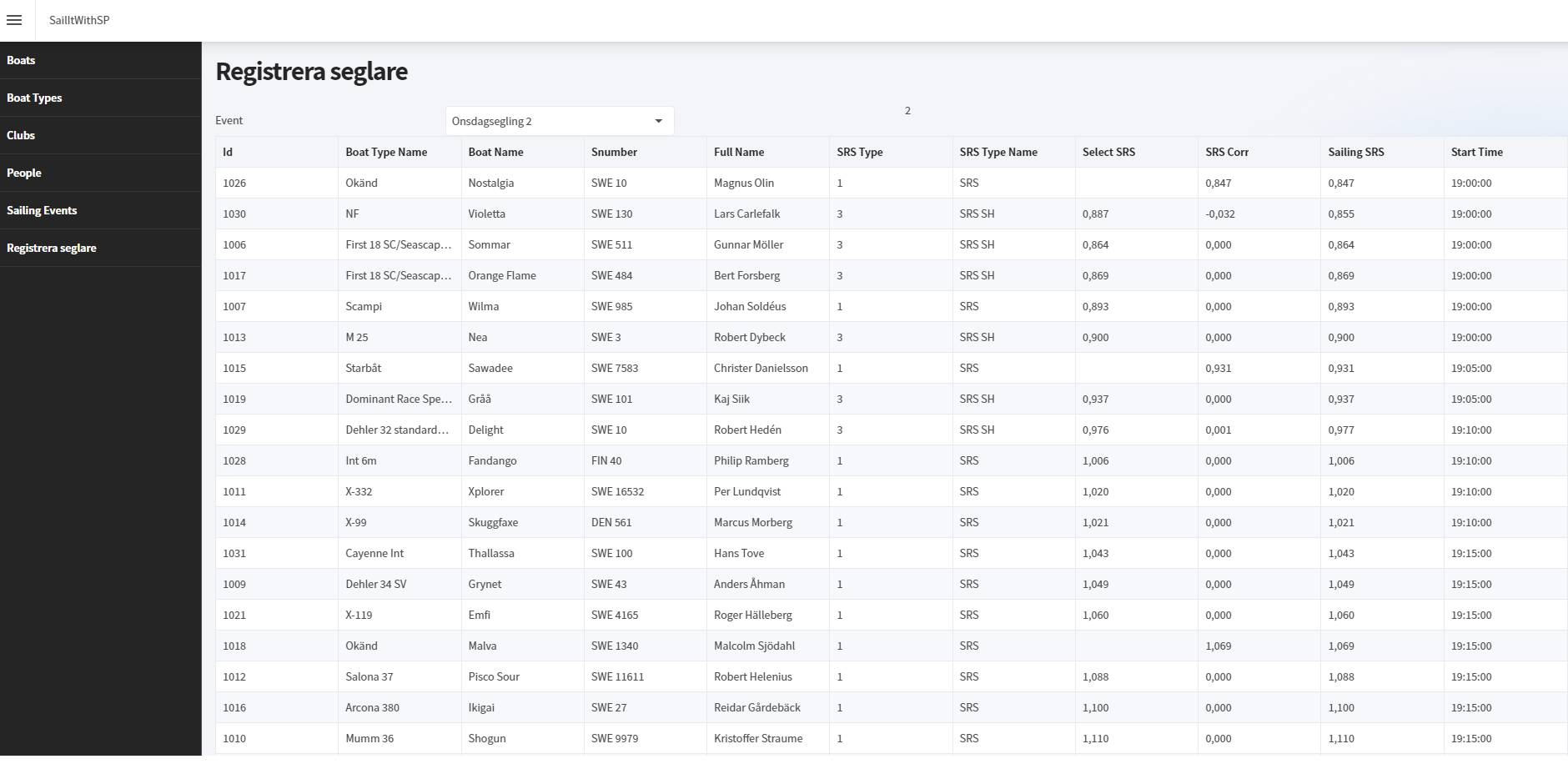
Task: Select Emfi boat name cell
Action: 522,615
